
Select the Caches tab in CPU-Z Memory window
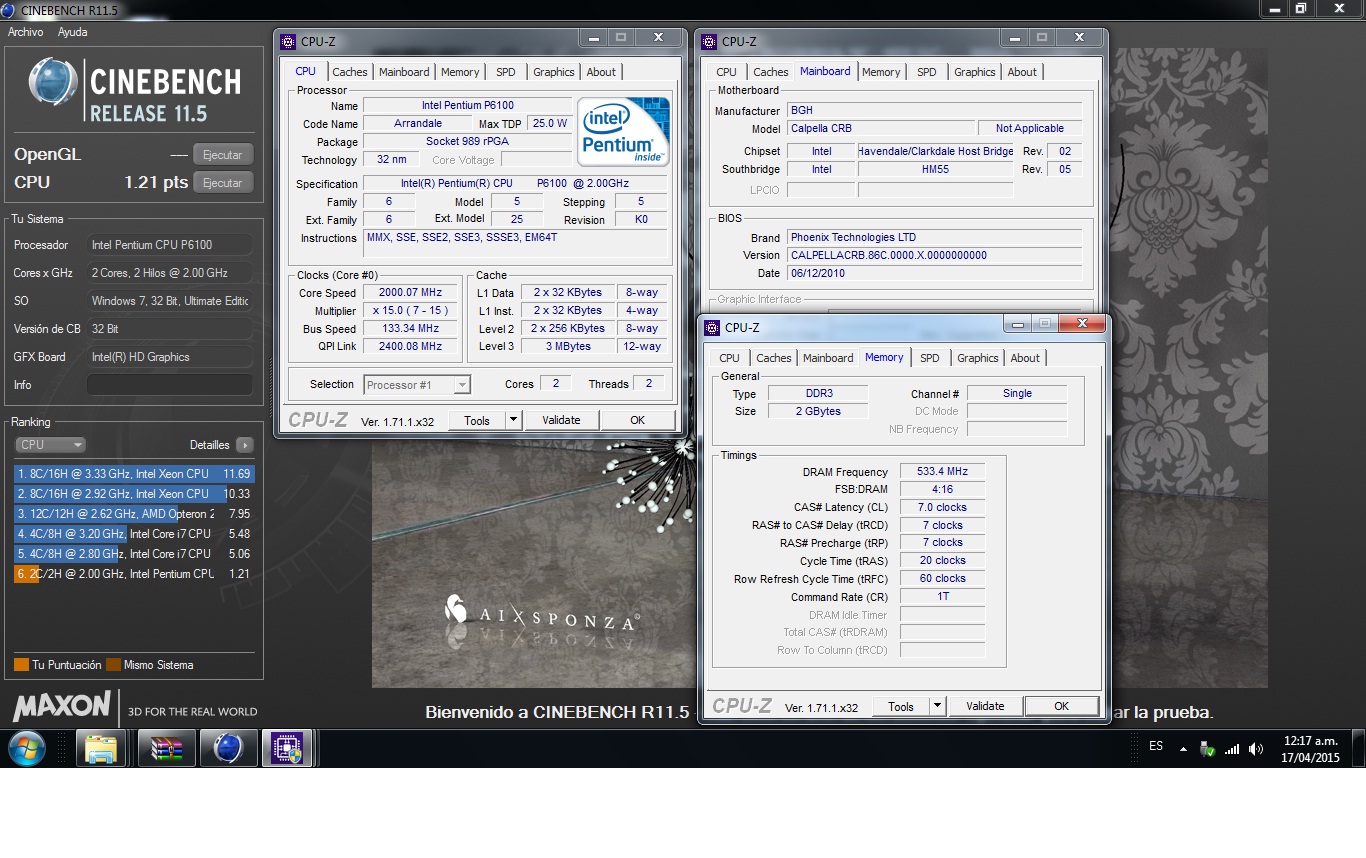coord(774,358)
